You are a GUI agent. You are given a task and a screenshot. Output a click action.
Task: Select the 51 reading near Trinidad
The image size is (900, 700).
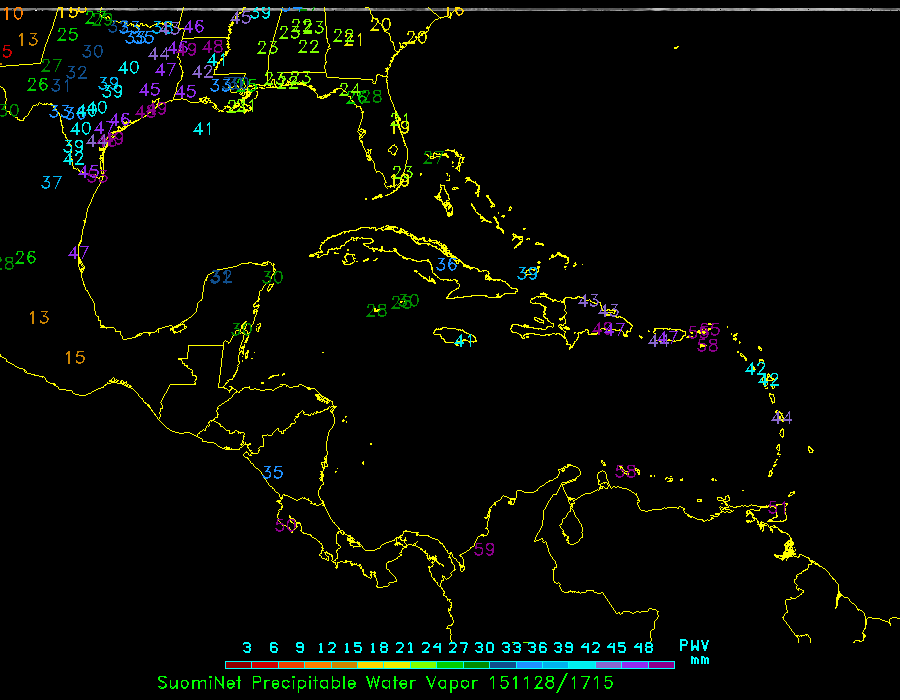click(x=778, y=509)
